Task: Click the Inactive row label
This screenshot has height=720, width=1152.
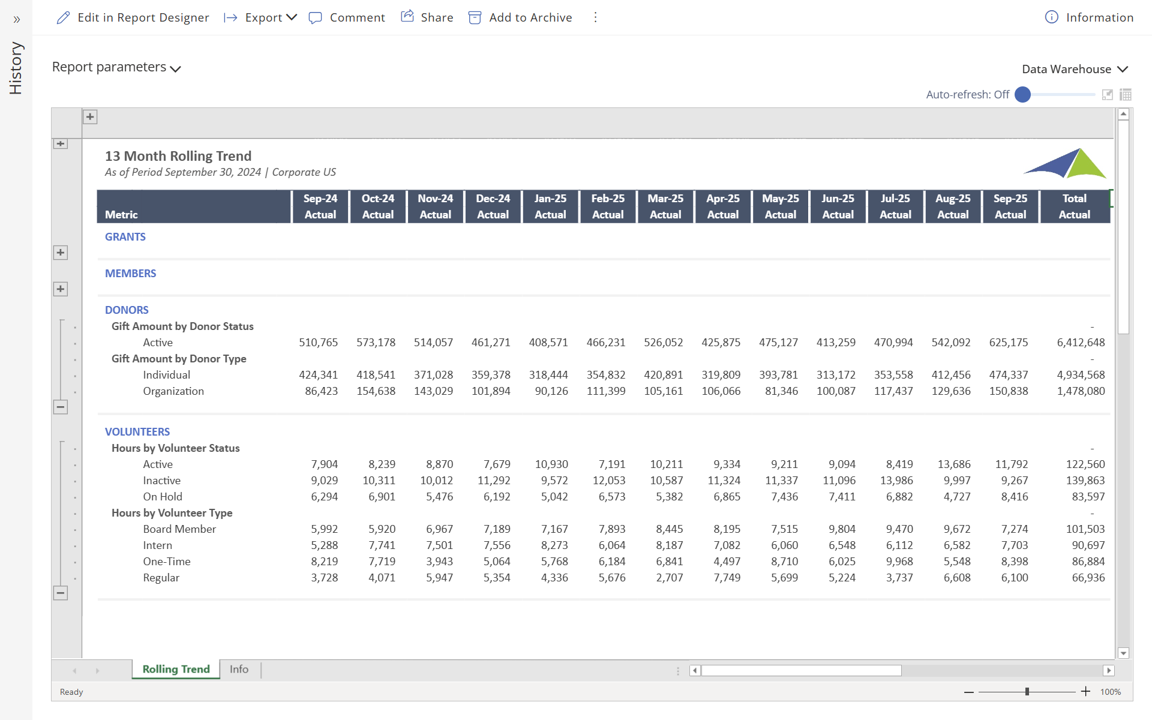Action: coord(162,480)
